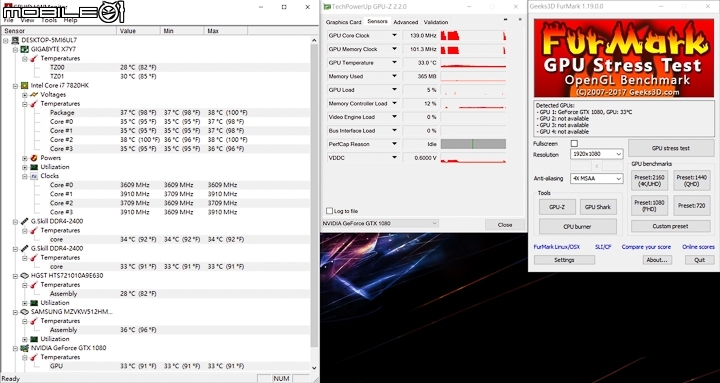Launch GPU-Z from FurMark Tools

(x=557, y=207)
